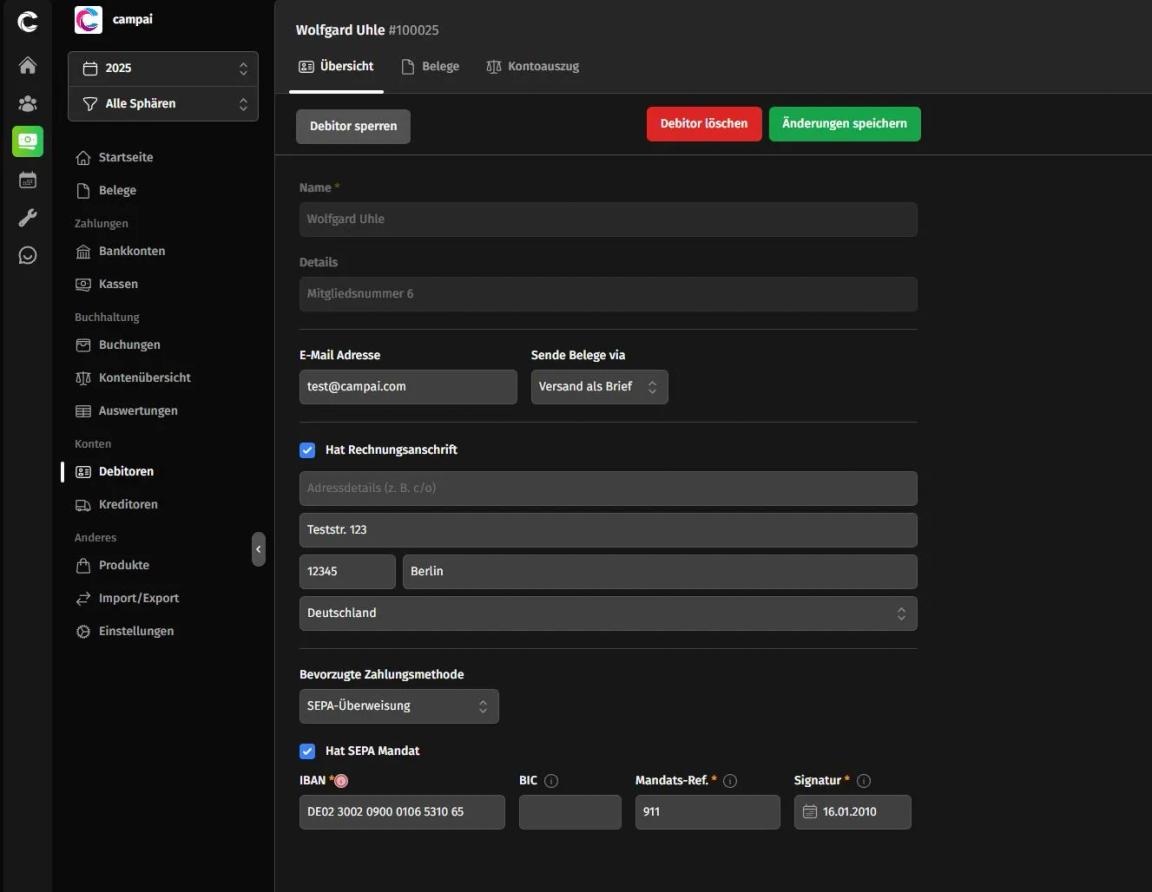Viewport: 1152px width, 892px height.
Task: Open the calendar icon in Signatur field
Action: pos(810,812)
